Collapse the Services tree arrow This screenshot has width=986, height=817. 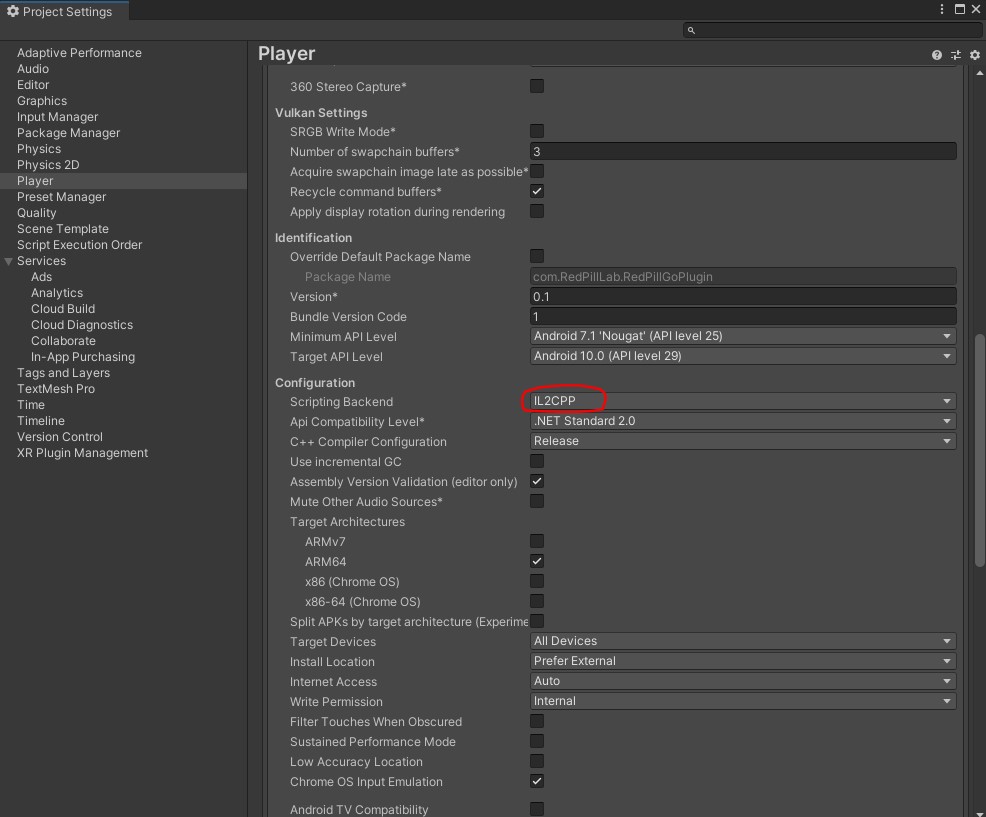click(9, 261)
